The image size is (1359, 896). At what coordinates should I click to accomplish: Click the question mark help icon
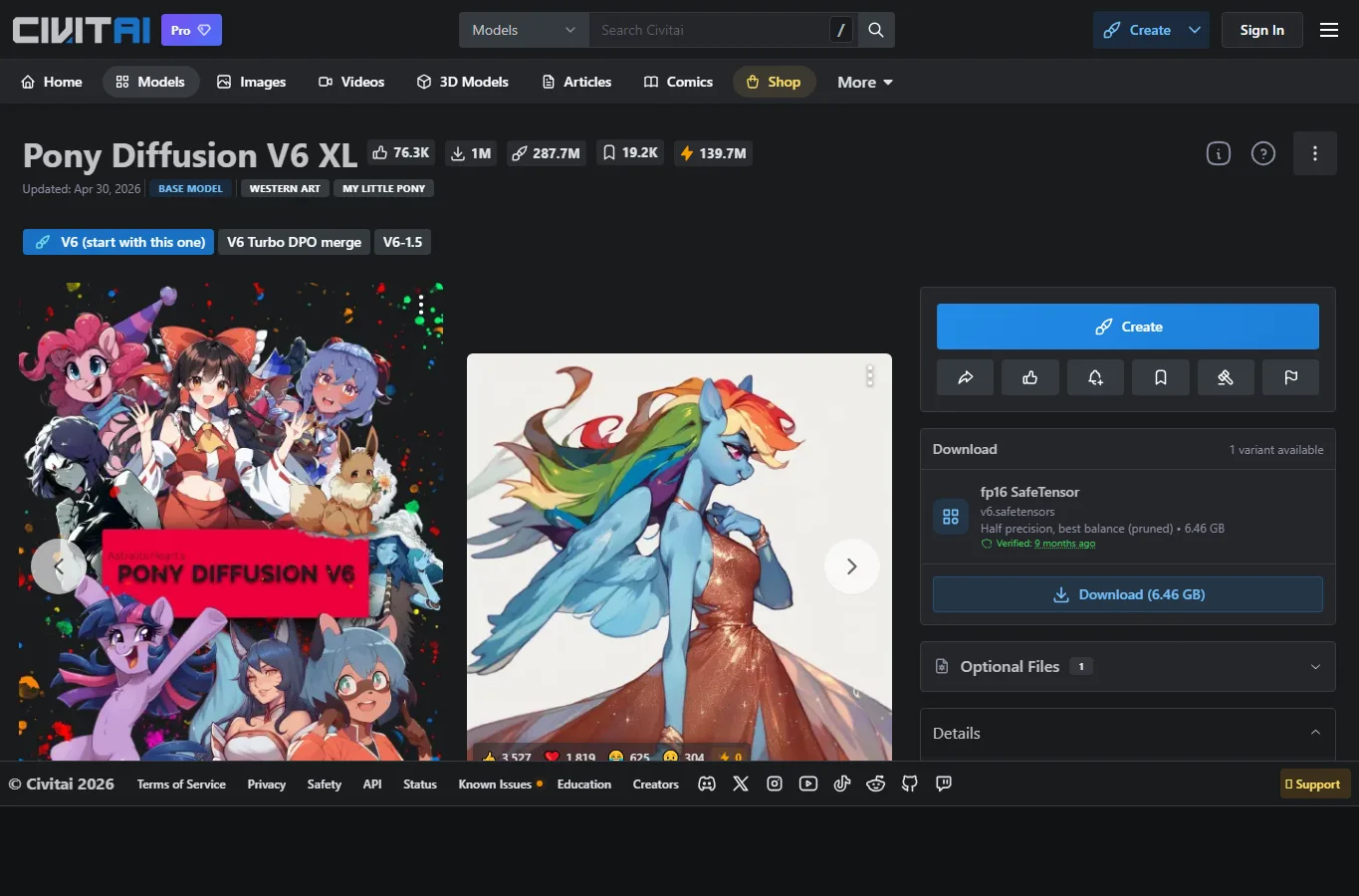pyautogui.click(x=1263, y=153)
